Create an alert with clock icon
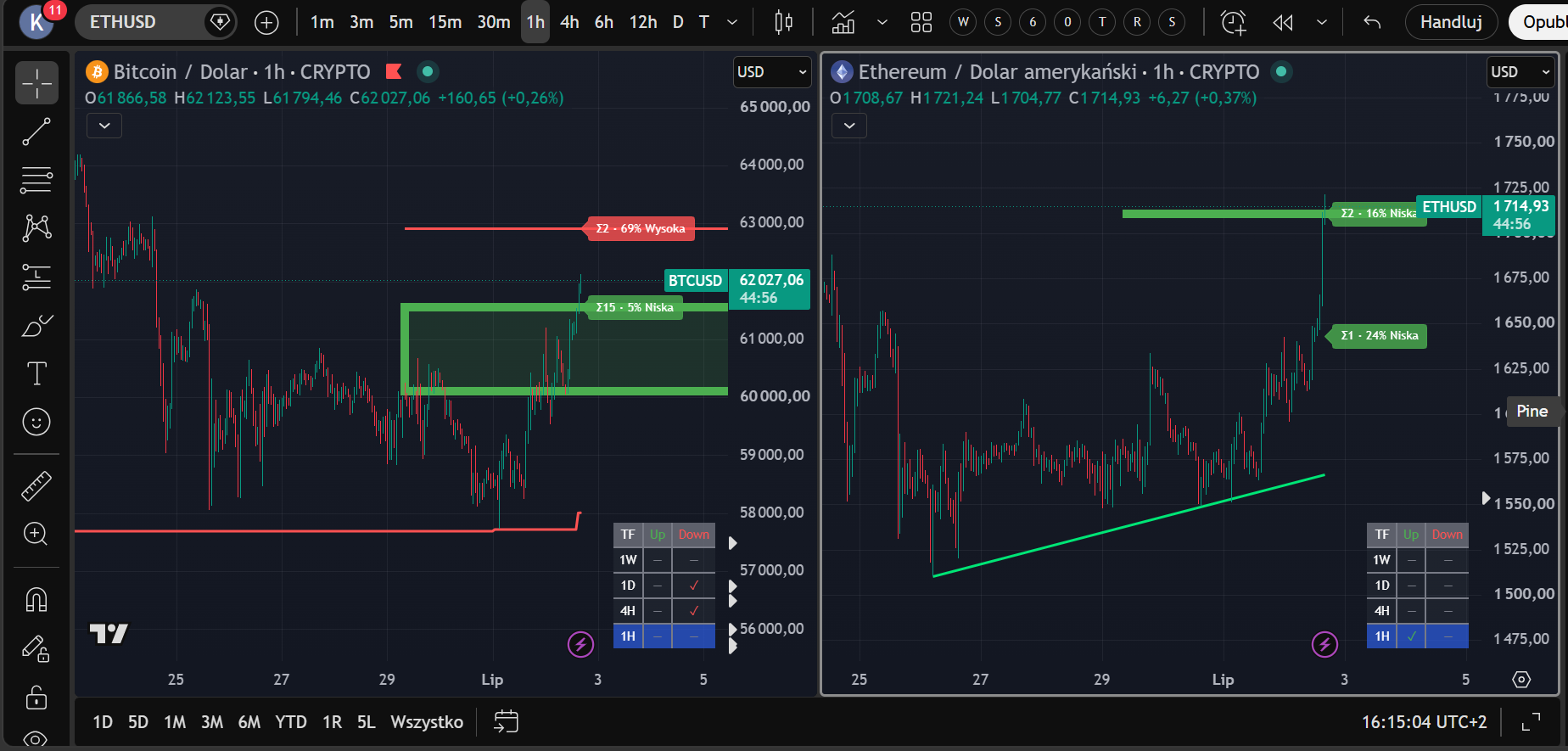The height and width of the screenshot is (751, 1568). (x=1233, y=23)
